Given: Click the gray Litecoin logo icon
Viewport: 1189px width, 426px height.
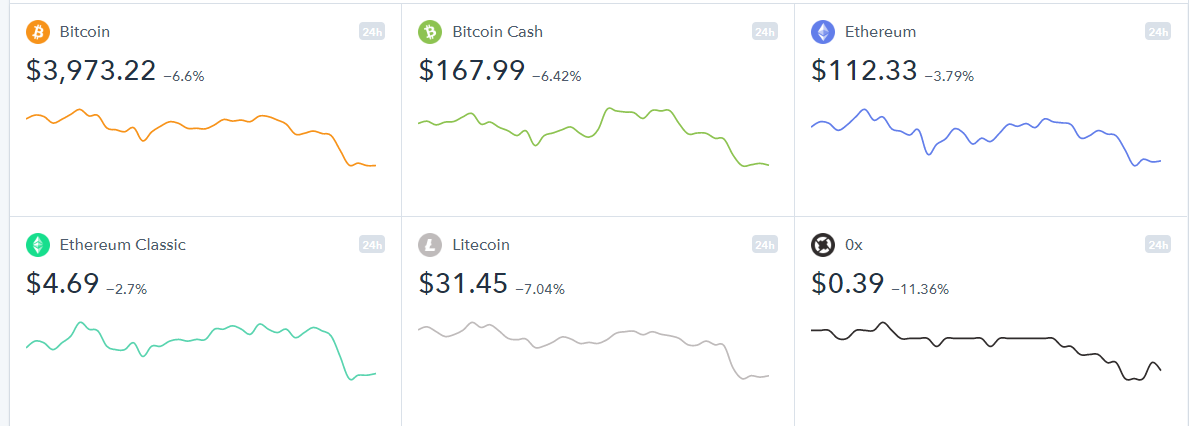Looking at the screenshot, I should click(431, 245).
